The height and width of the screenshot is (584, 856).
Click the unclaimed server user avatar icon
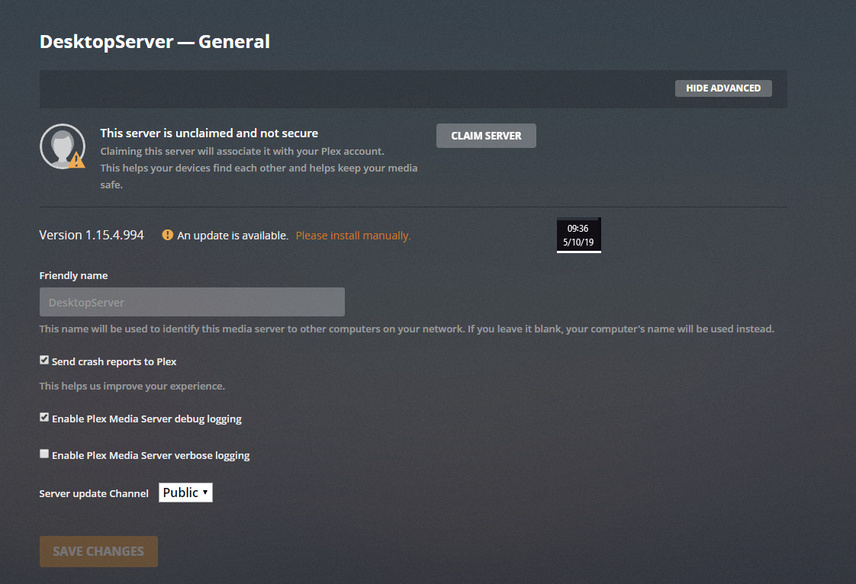[x=63, y=146]
